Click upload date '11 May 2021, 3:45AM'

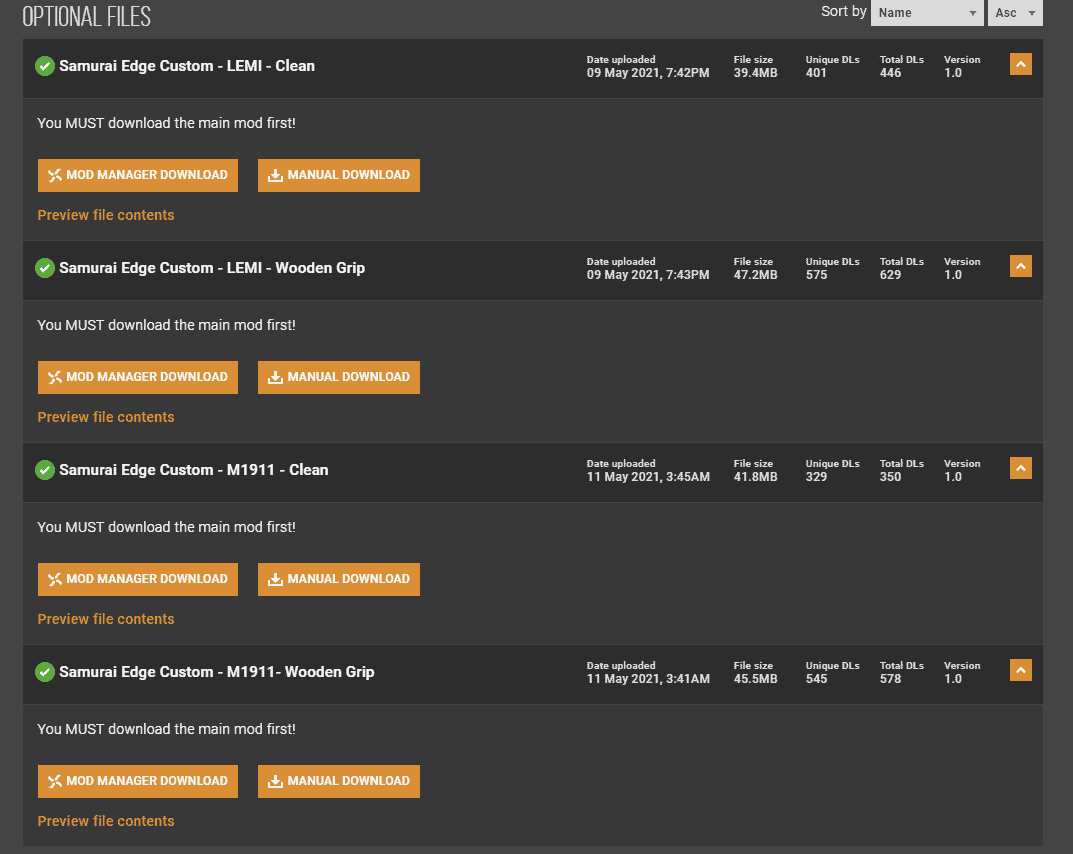(648, 476)
